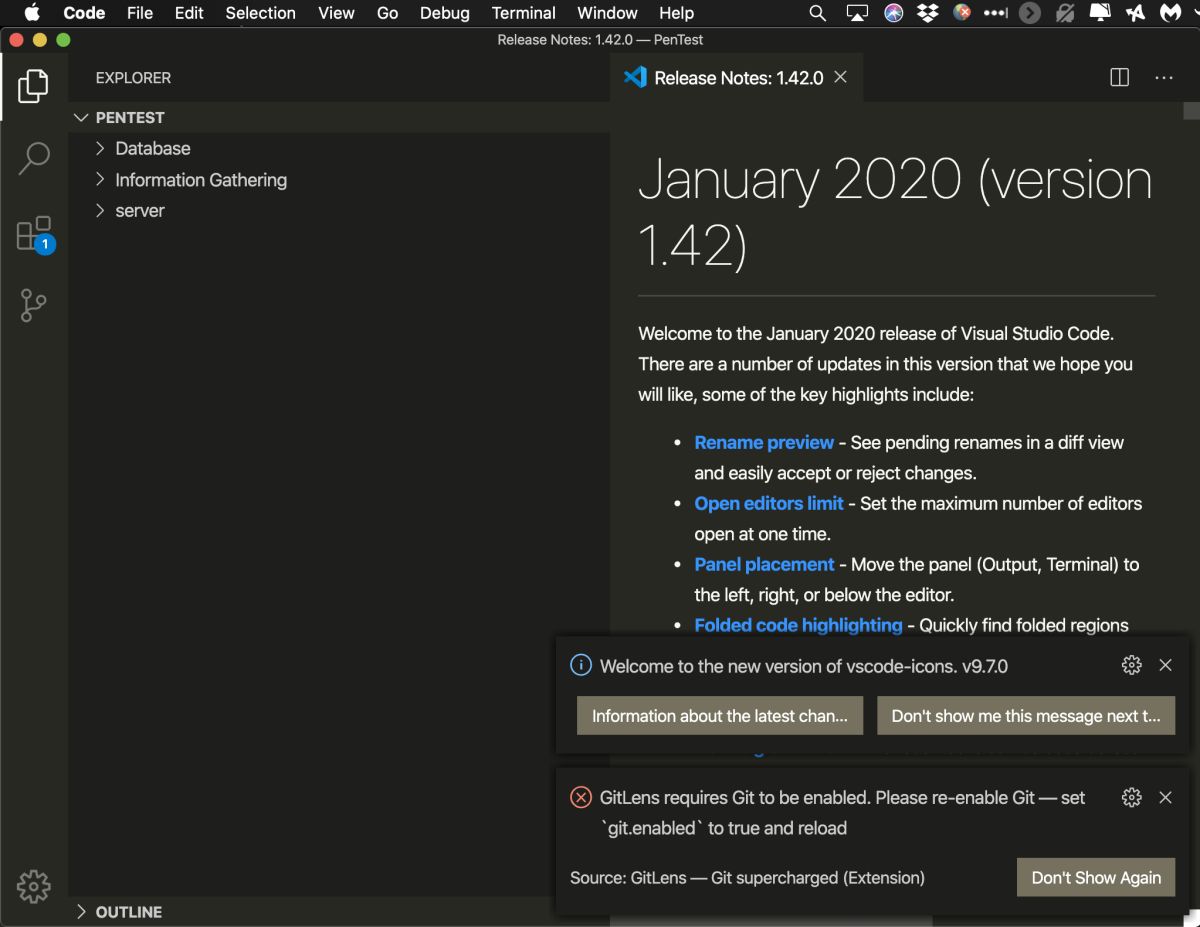The image size is (1200, 927).
Task: Open the Code application menu
Action: (x=84, y=13)
